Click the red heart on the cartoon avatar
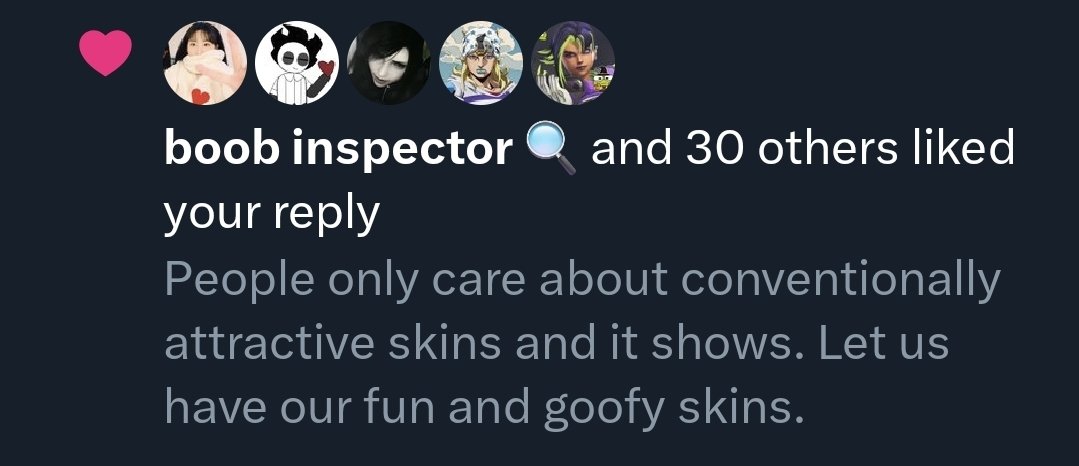Image resolution: width=1079 pixels, height=466 pixels. click(325, 68)
